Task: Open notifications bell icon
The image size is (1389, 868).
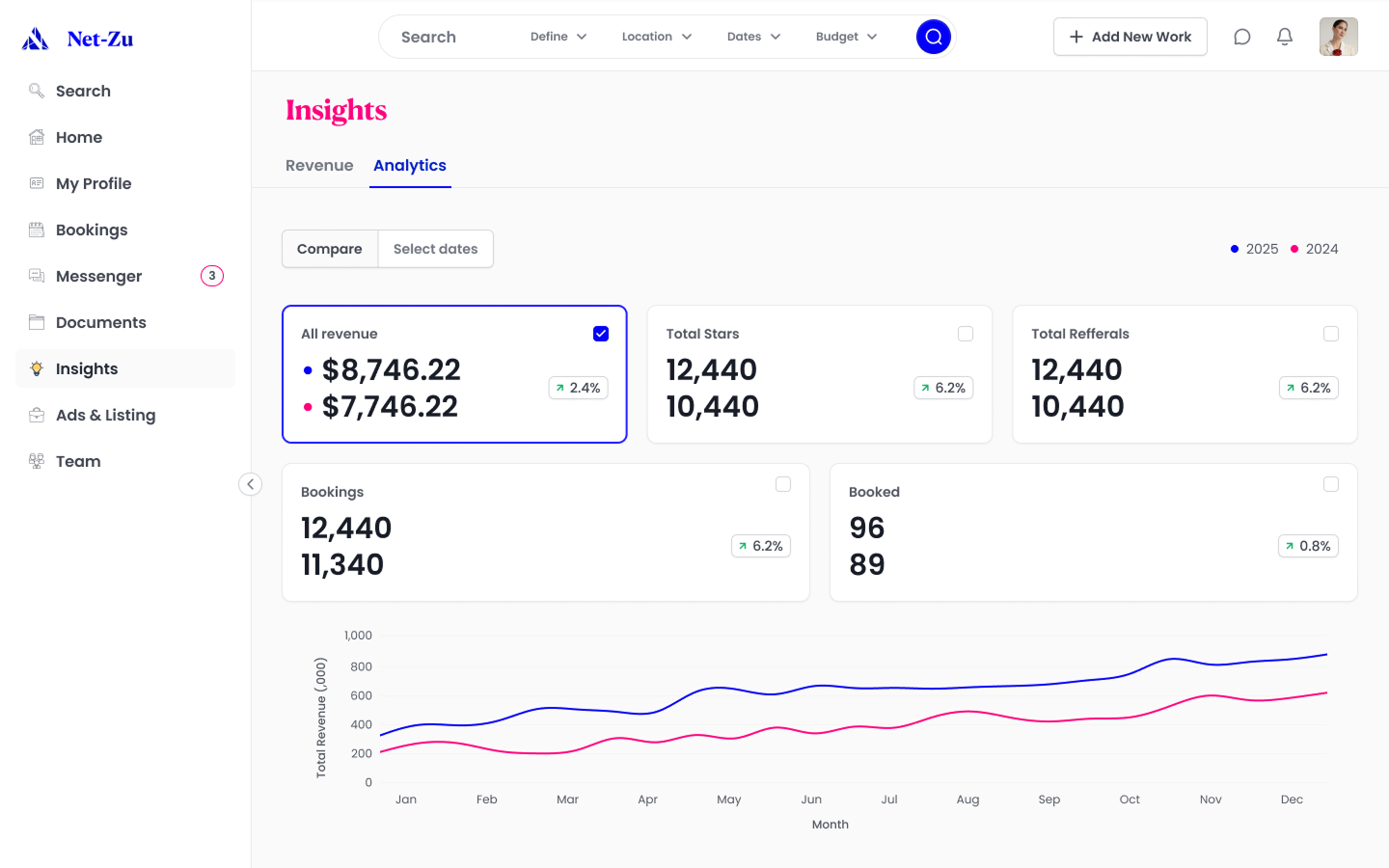Action: click(1285, 37)
